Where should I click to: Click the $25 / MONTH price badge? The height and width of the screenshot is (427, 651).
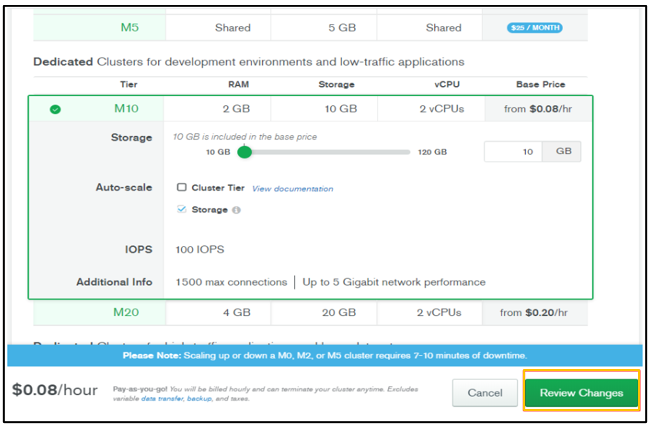point(534,28)
